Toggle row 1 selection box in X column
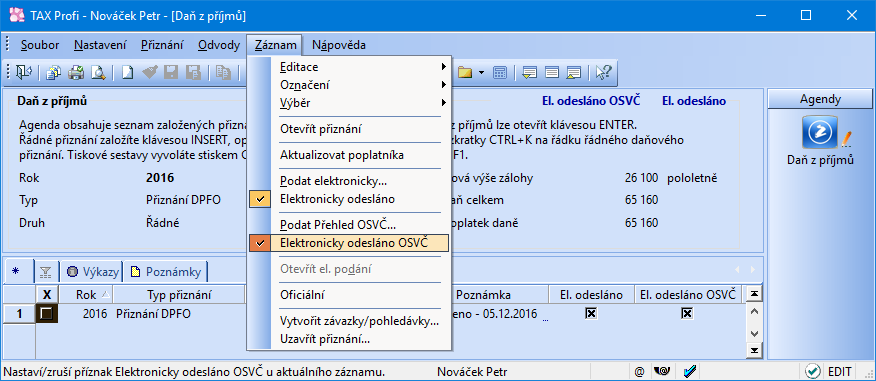 [x=46, y=314]
